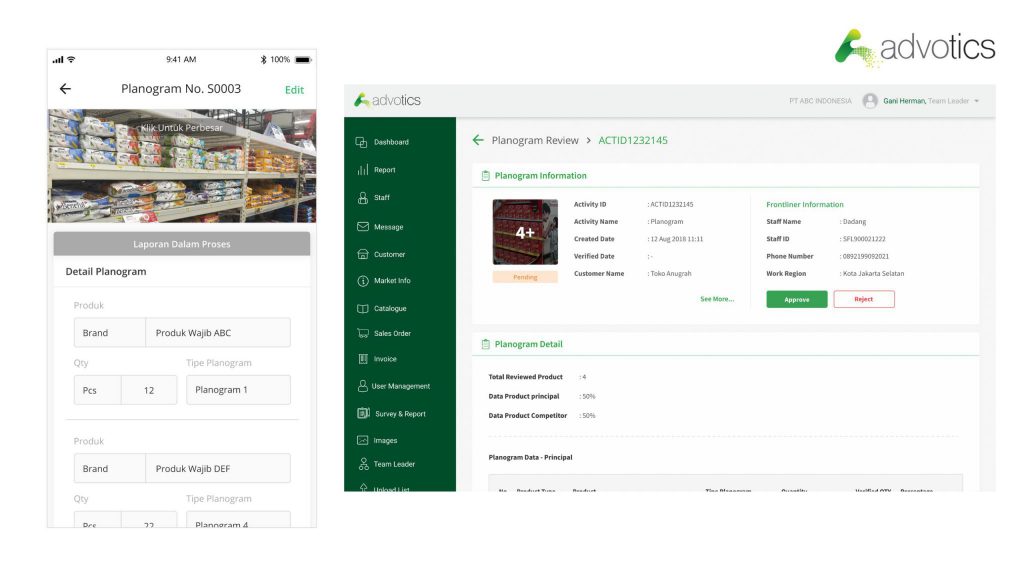Click the created date 12 Aug 2018 11:11
The height and width of the screenshot is (576, 1024).
(677, 239)
